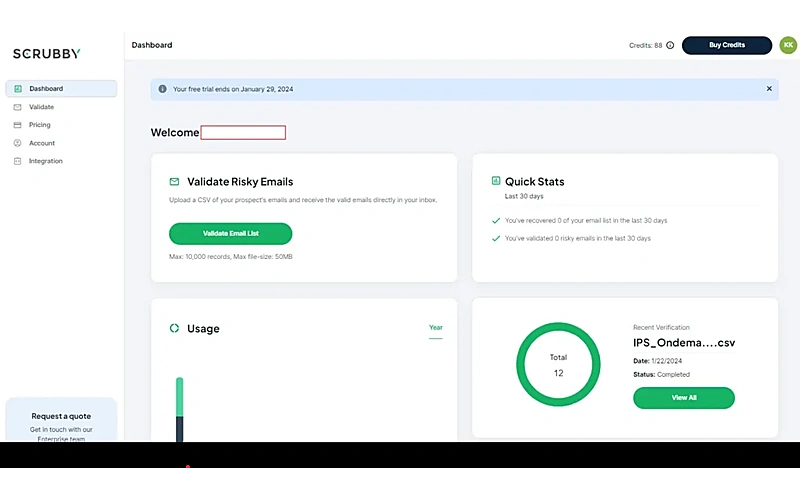Image resolution: width=800 pixels, height=500 pixels.
Task: Click the Date: 1/22/2024 text
Action: pos(657,361)
